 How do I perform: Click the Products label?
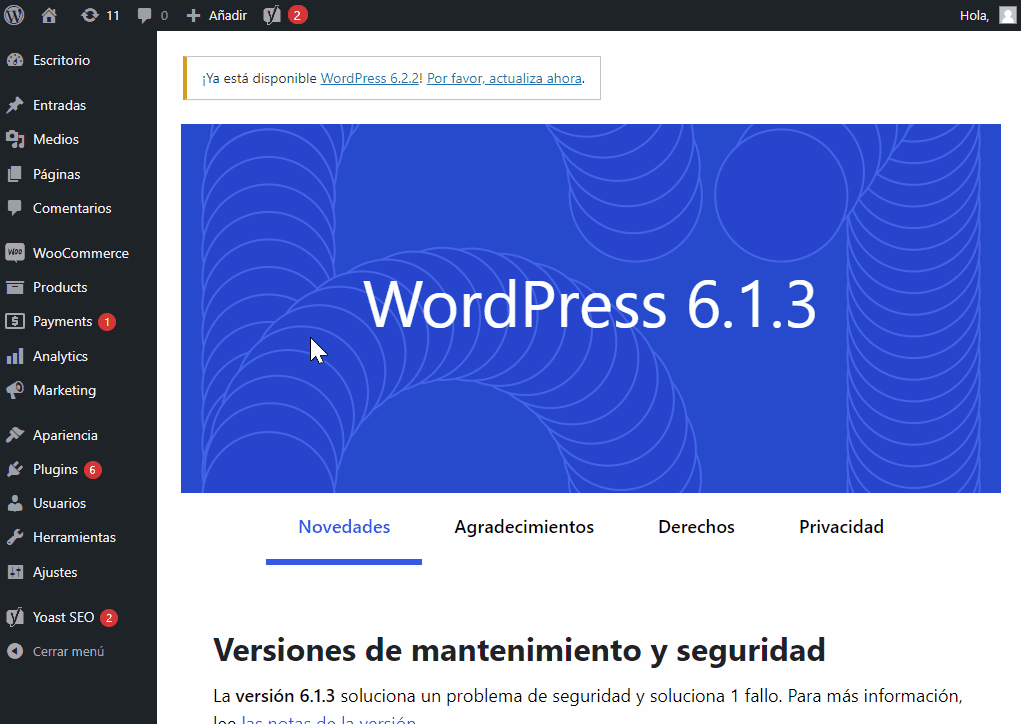pyautogui.click(x=60, y=287)
